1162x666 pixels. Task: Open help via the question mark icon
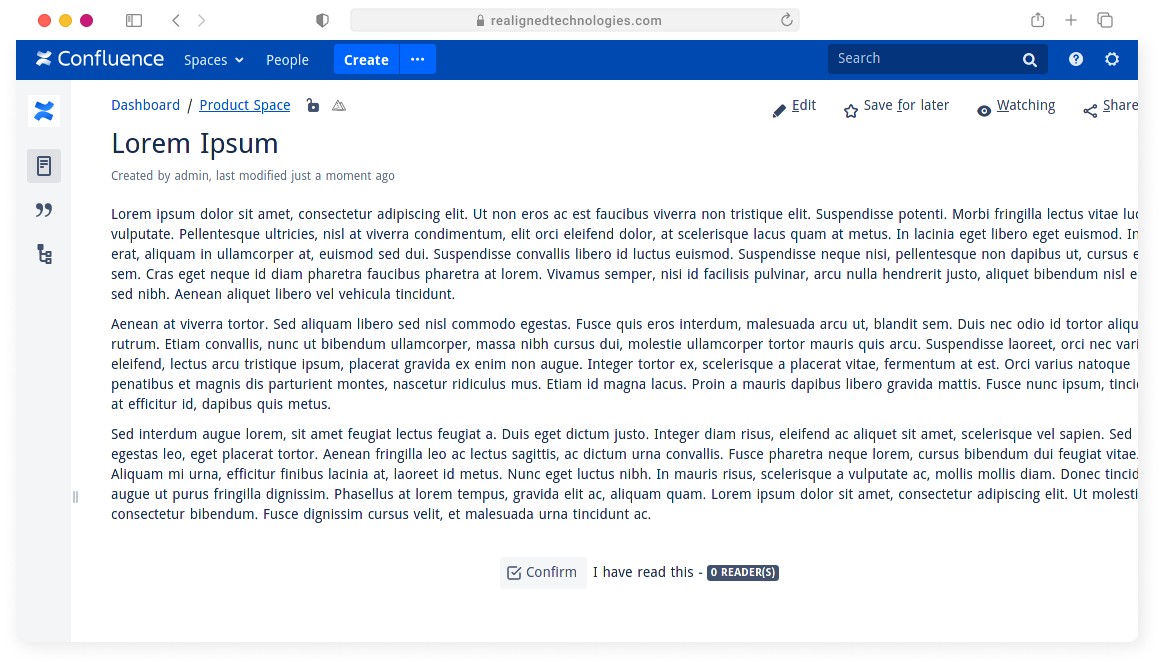tap(1075, 59)
